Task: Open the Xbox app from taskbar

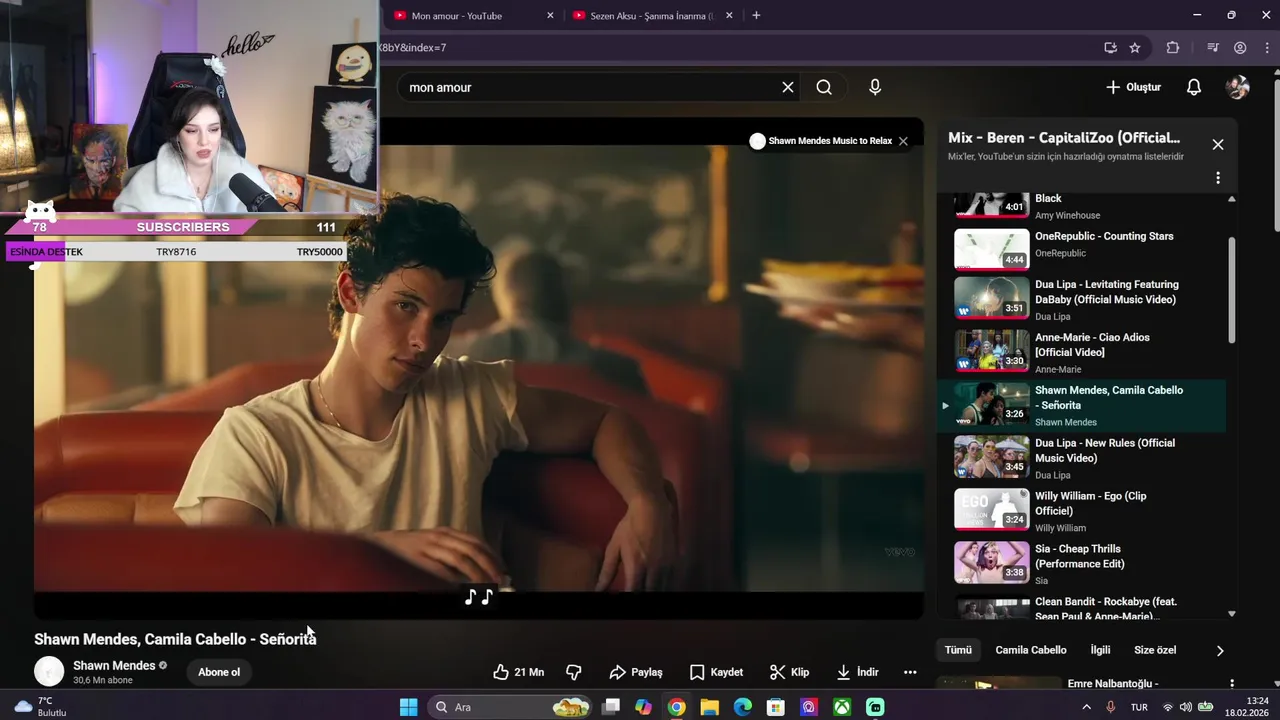Action: 842,707
